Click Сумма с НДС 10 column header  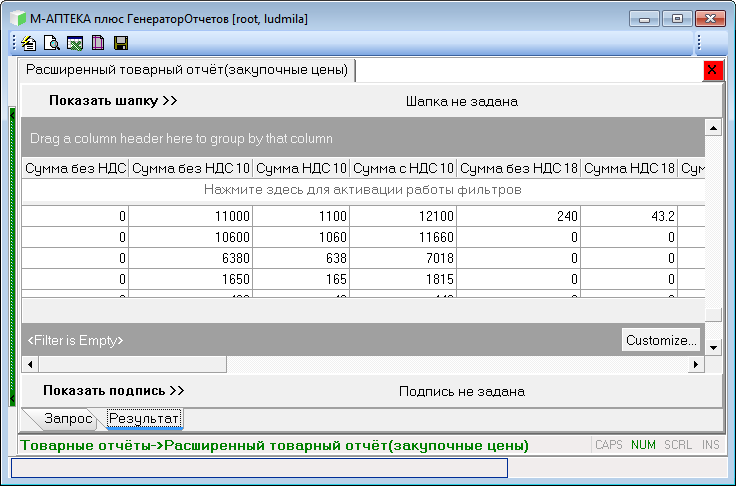pos(403,168)
